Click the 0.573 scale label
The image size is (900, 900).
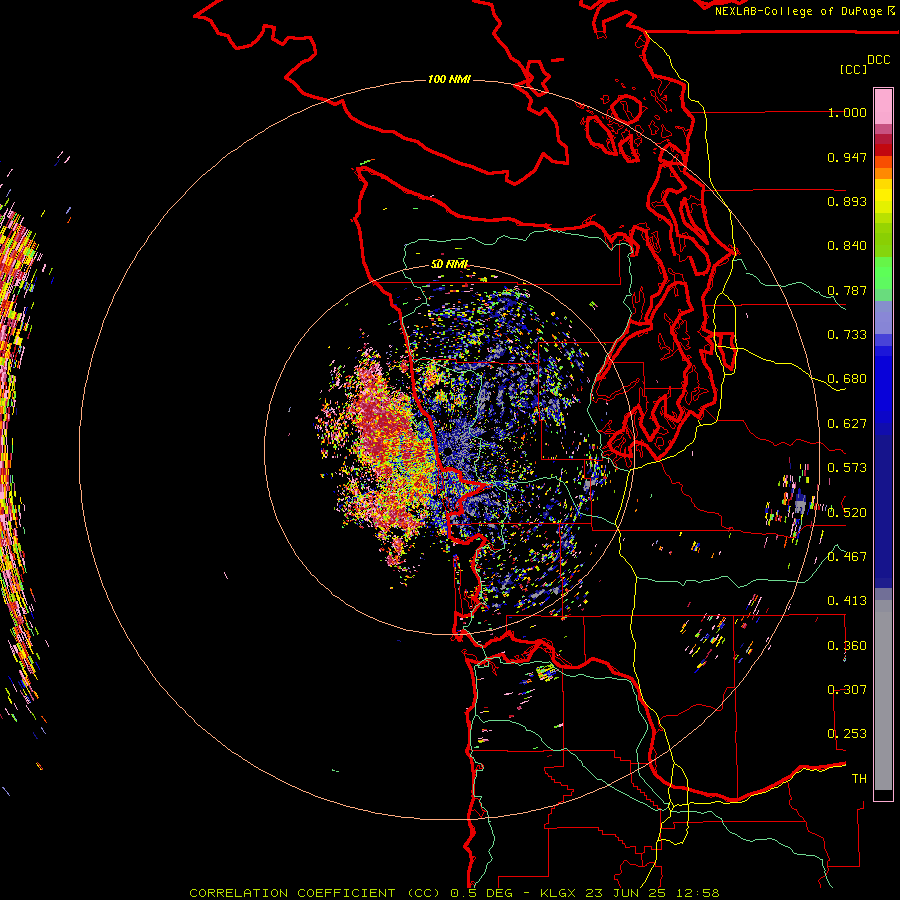click(847, 468)
